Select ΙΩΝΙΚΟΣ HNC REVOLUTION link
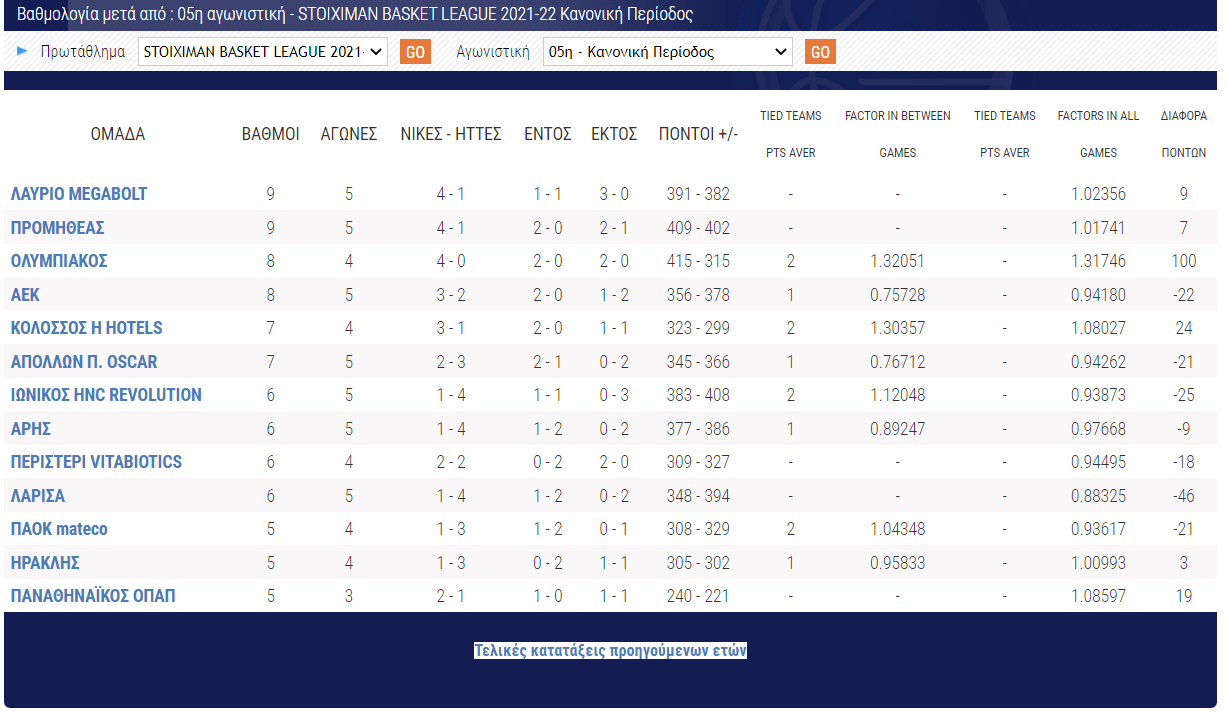Screen dimensions: 1226x715 point(106,395)
